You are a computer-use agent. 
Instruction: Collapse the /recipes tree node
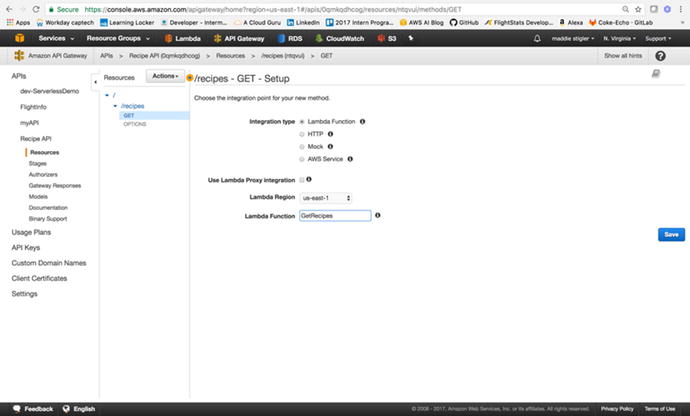115,106
